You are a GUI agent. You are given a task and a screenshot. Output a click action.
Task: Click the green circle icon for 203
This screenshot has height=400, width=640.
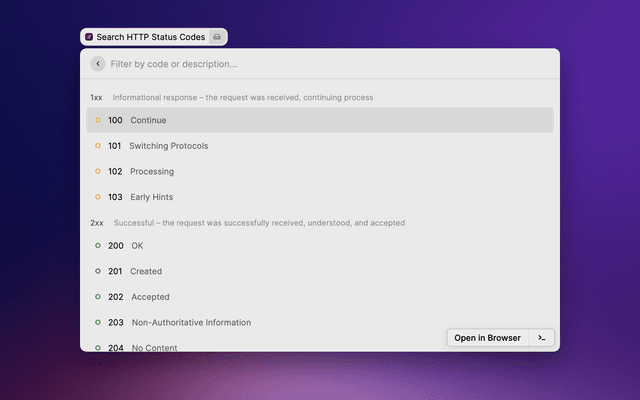point(98,322)
